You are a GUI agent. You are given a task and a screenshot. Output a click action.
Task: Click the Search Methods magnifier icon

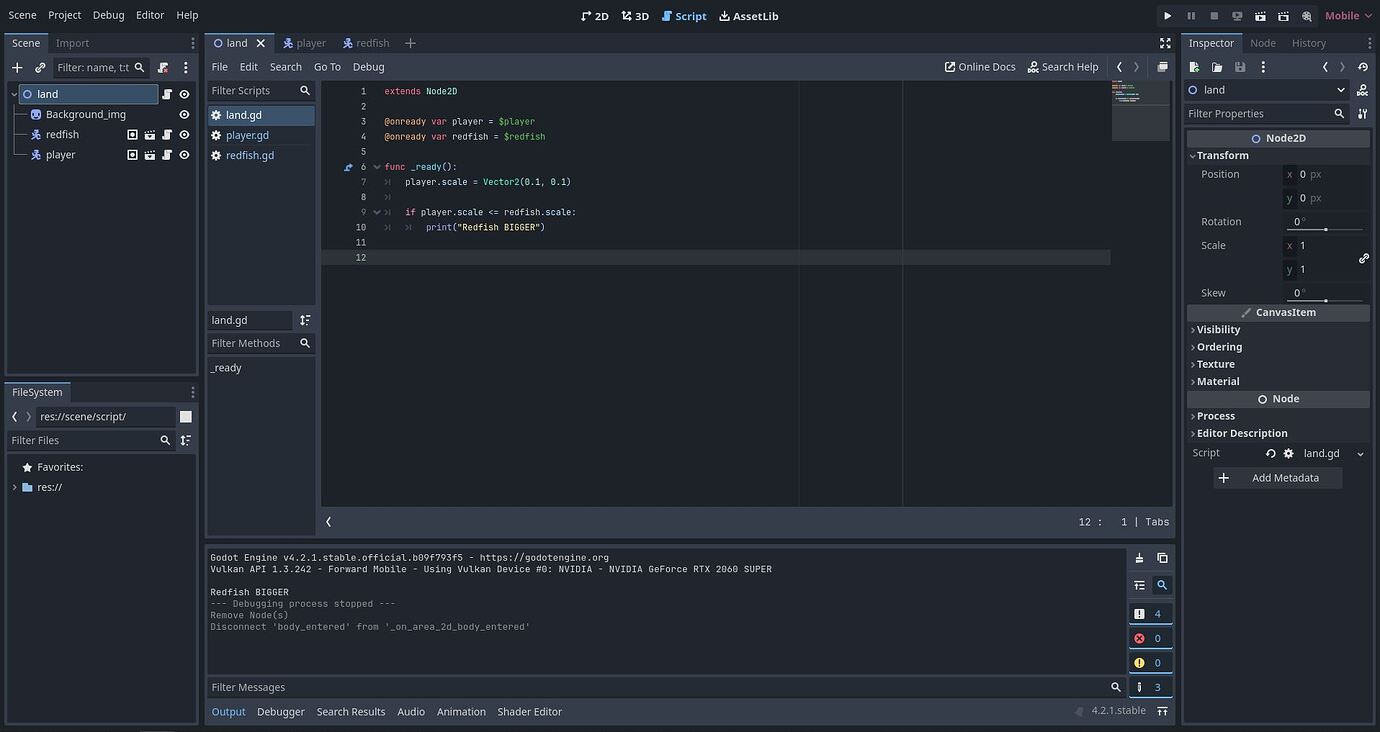(304, 343)
